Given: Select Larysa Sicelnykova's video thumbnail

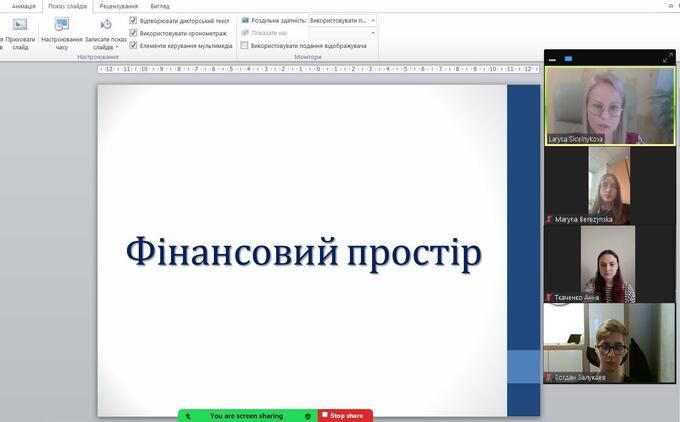Looking at the screenshot, I should tap(609, 106).
